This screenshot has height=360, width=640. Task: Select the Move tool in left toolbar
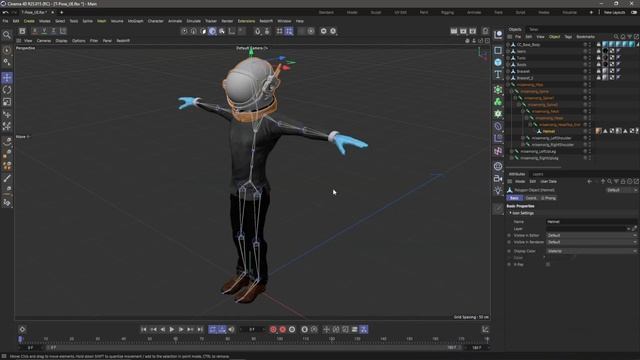[7, 78]
